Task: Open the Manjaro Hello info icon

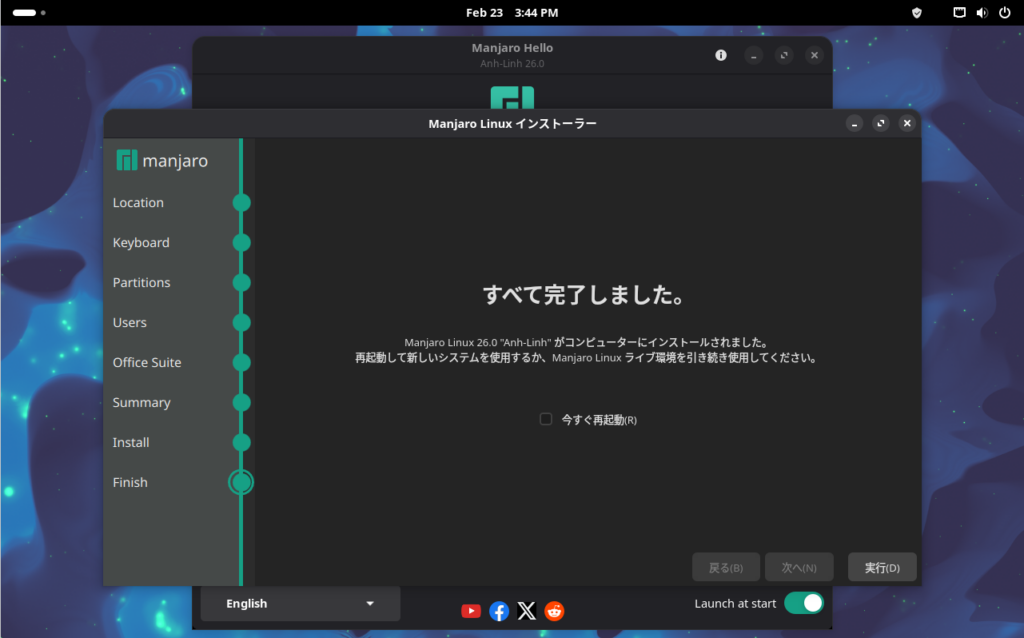Action: pyautogui.click(x=721, y=55)
